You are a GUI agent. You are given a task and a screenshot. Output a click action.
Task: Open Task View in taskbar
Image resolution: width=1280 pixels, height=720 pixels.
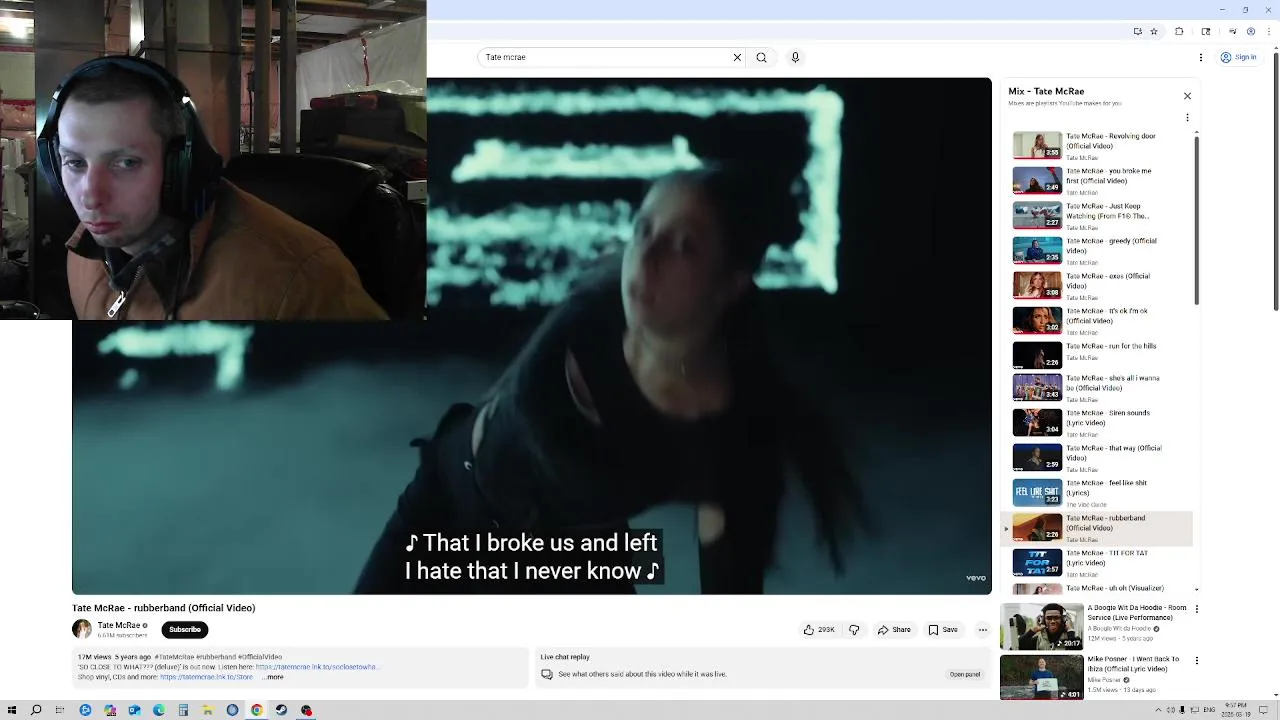point(60,710)
